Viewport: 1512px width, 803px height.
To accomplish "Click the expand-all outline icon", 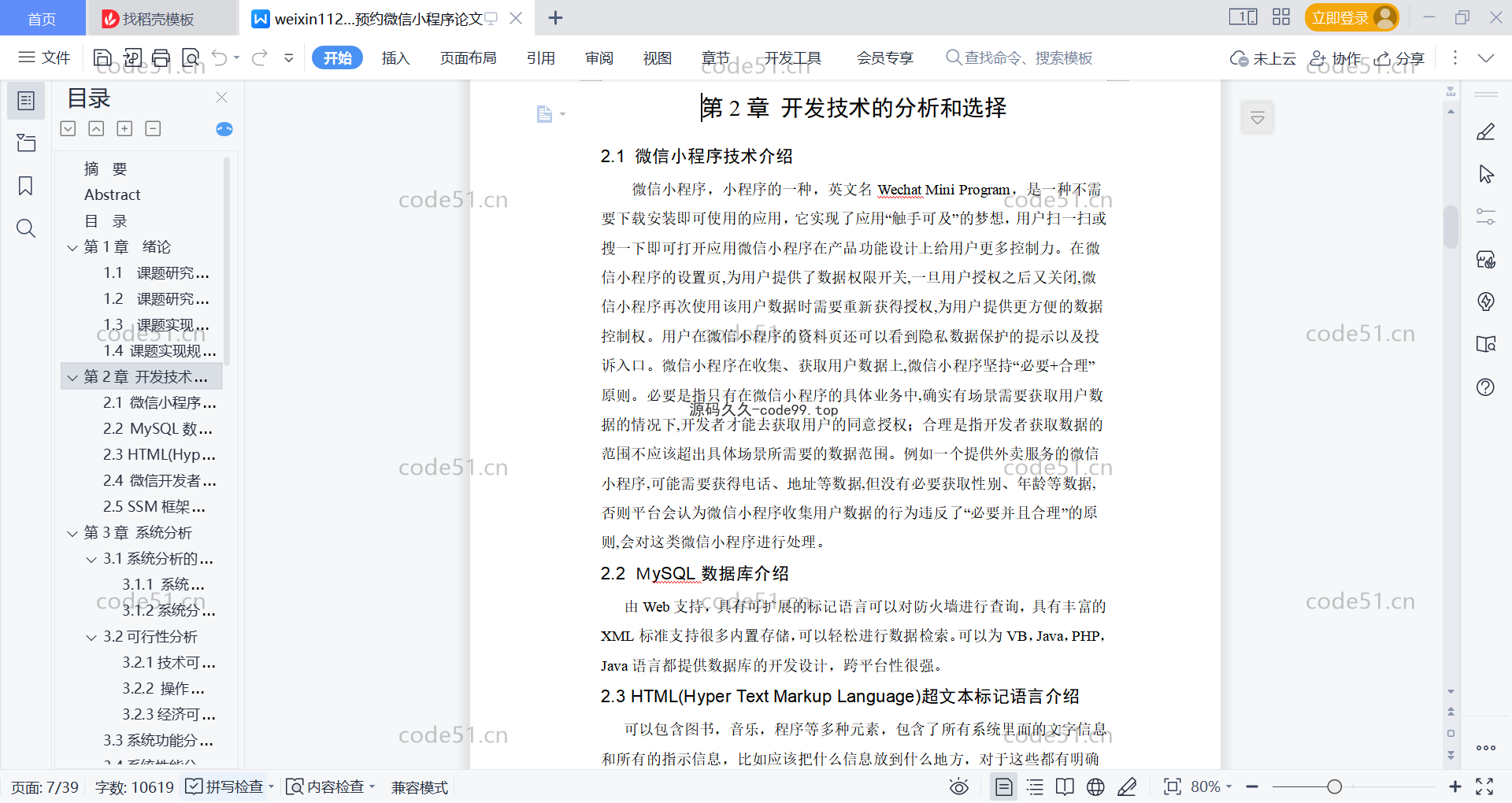I will coord(69,128).
